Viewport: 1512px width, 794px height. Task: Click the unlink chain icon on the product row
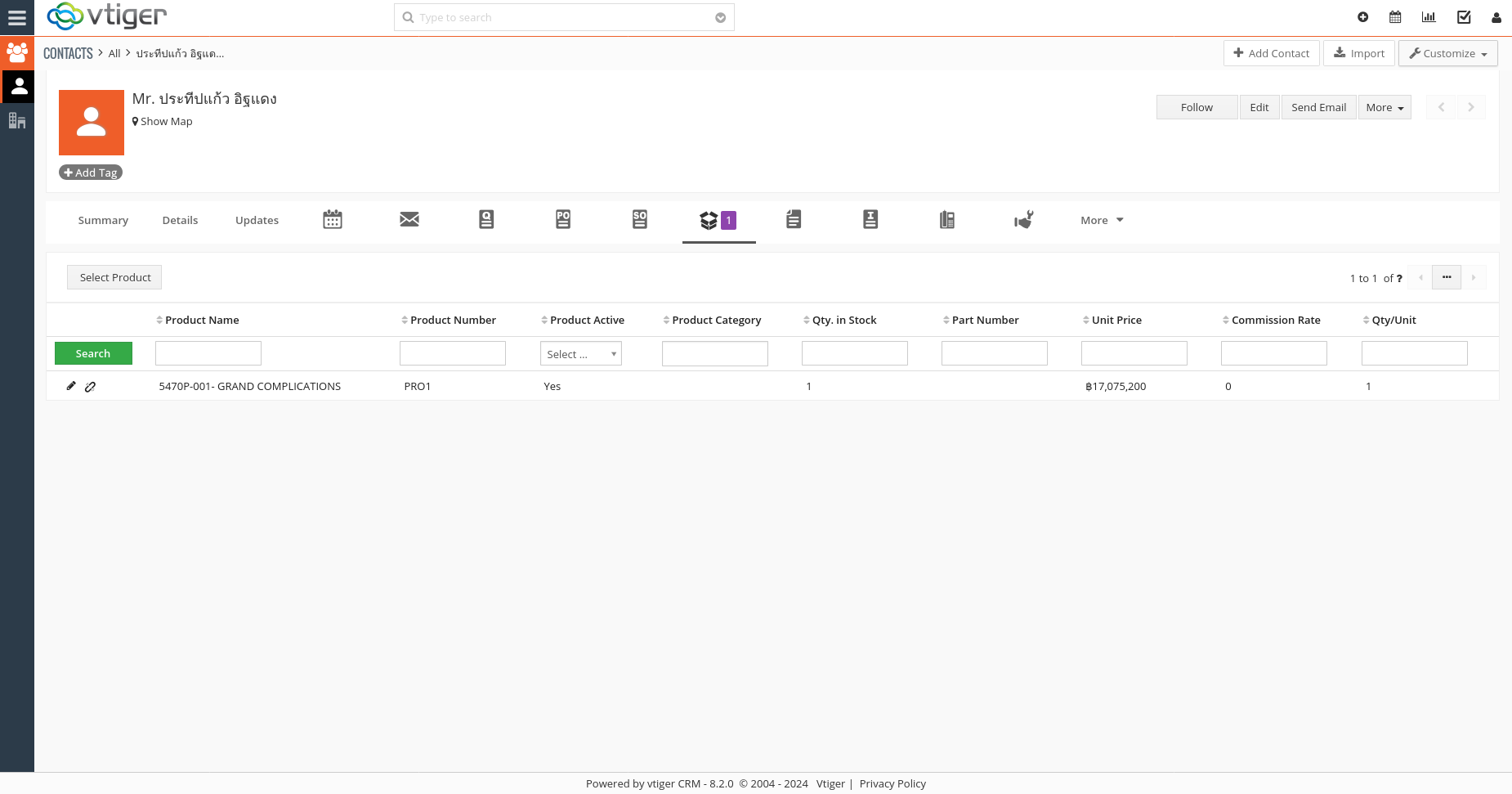coord(90,386)
